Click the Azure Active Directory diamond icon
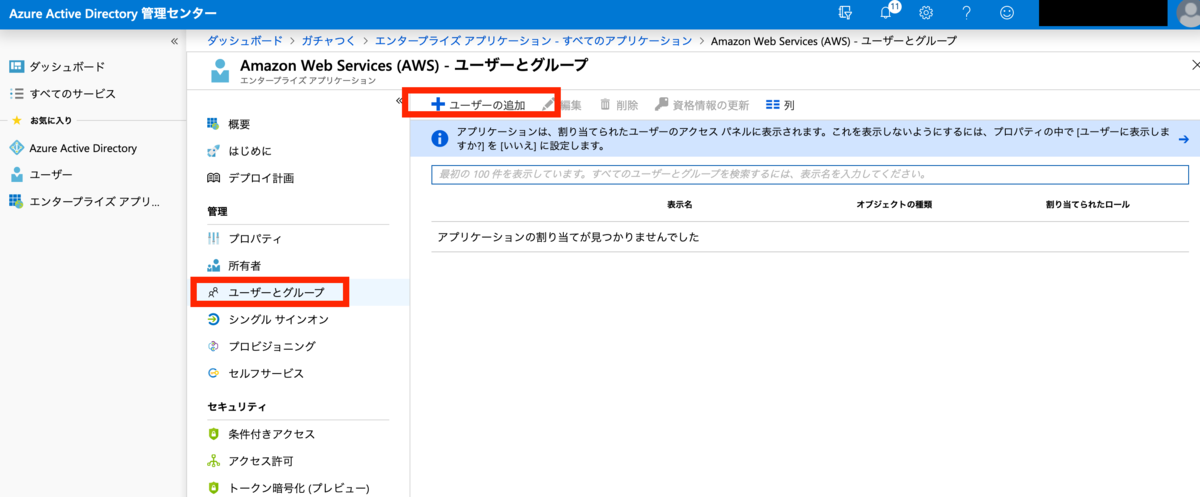 click(x=16, y=148)
